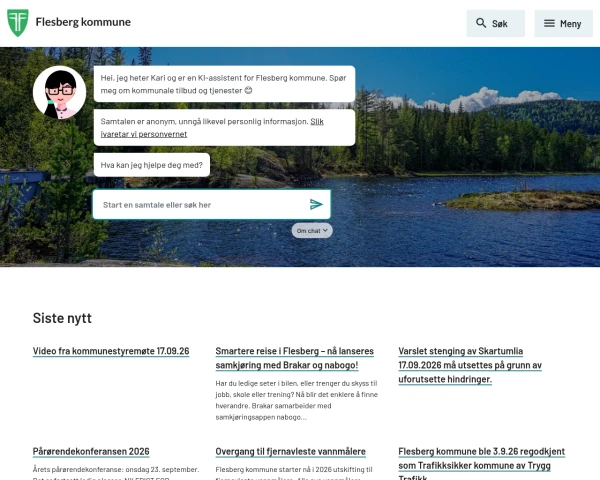
Task: Open 'Overgang til fjernavleste vannmålere' article
Action: pyautogui.click(x=290, y=451)
